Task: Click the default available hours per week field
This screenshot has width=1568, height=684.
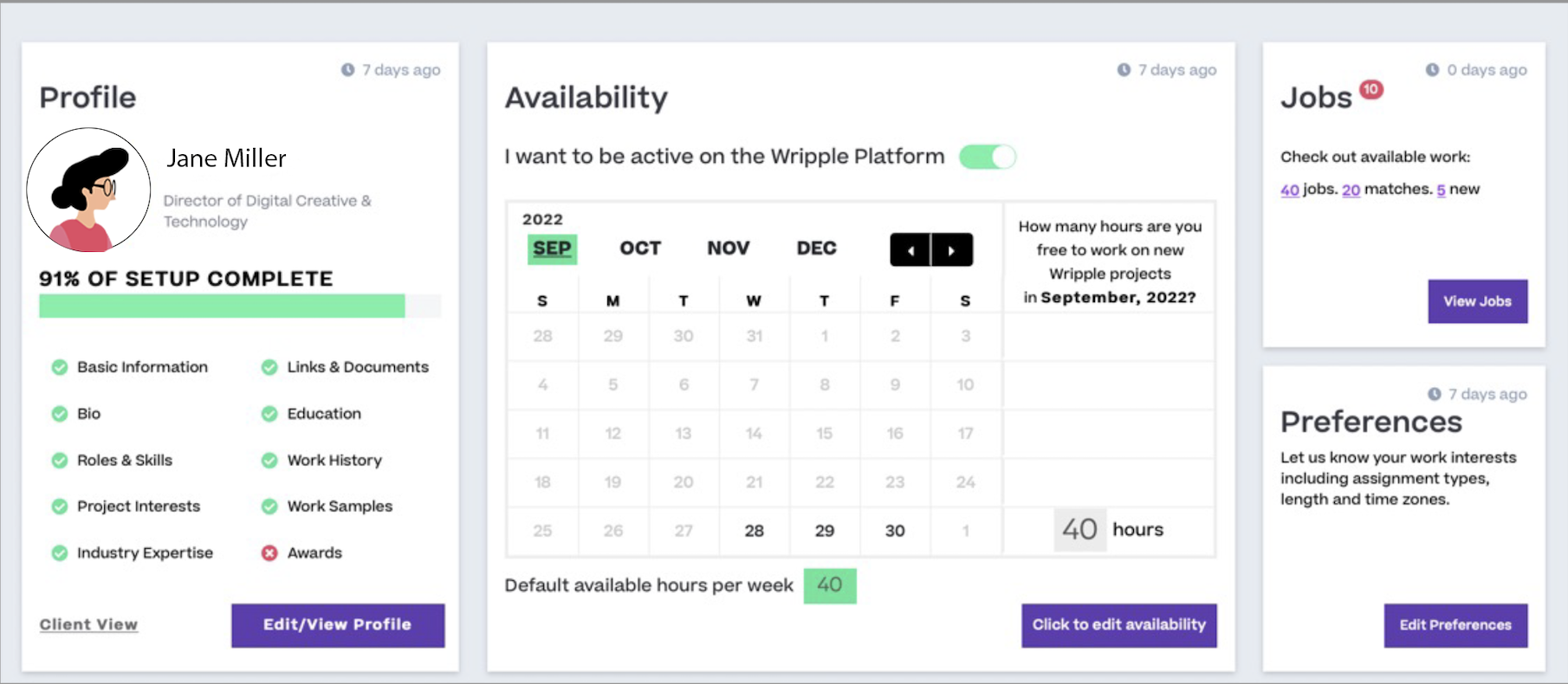Action: click(x=829, y=586)
